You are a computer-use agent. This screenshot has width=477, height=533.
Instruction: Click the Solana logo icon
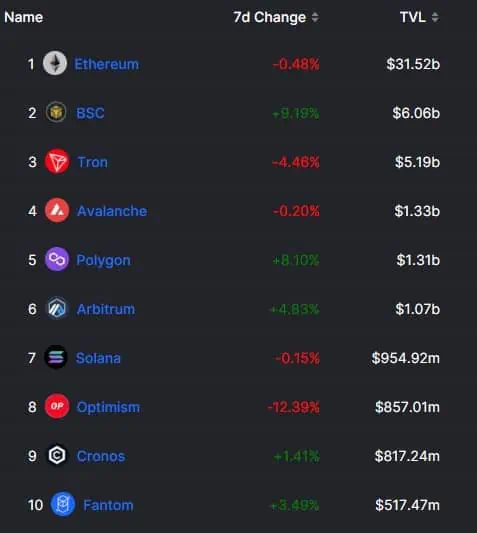56,357
